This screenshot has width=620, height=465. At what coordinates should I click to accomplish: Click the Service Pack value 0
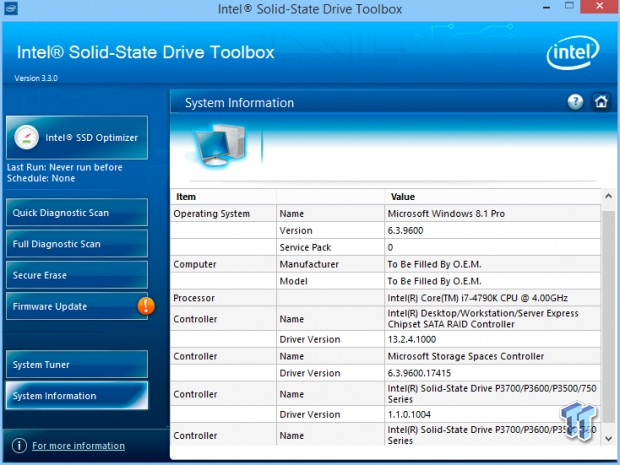pos(390,248)
